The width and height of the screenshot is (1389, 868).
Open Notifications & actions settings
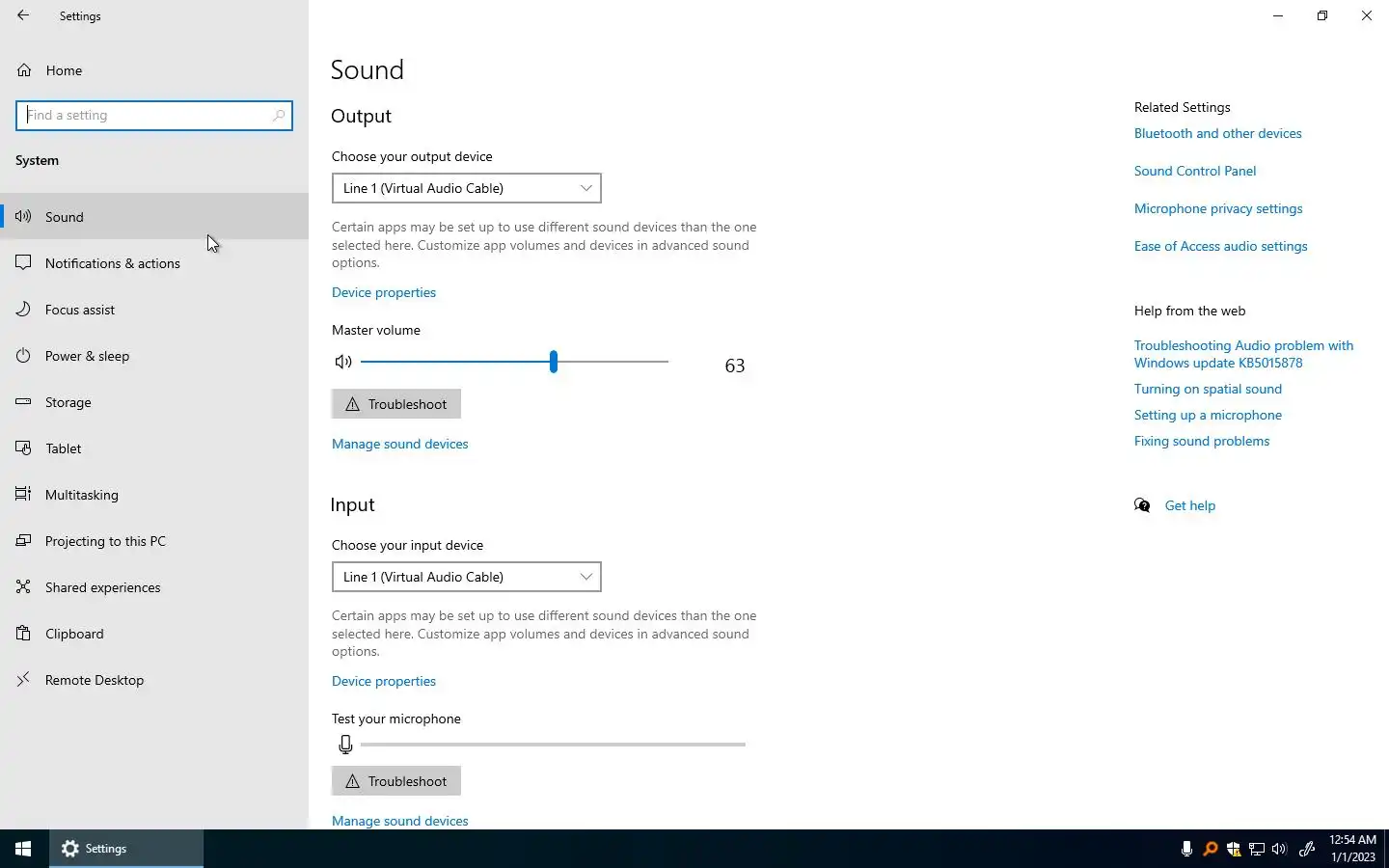(154, 263)
